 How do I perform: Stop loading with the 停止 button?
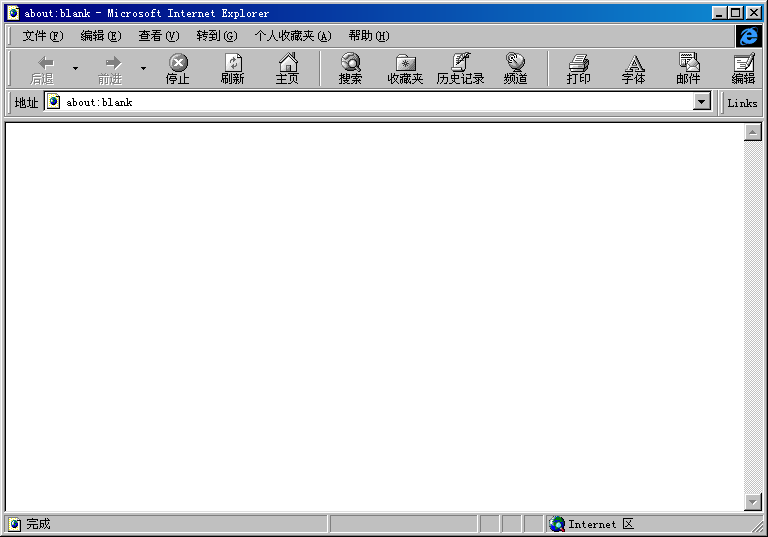(x=178, y=69)
